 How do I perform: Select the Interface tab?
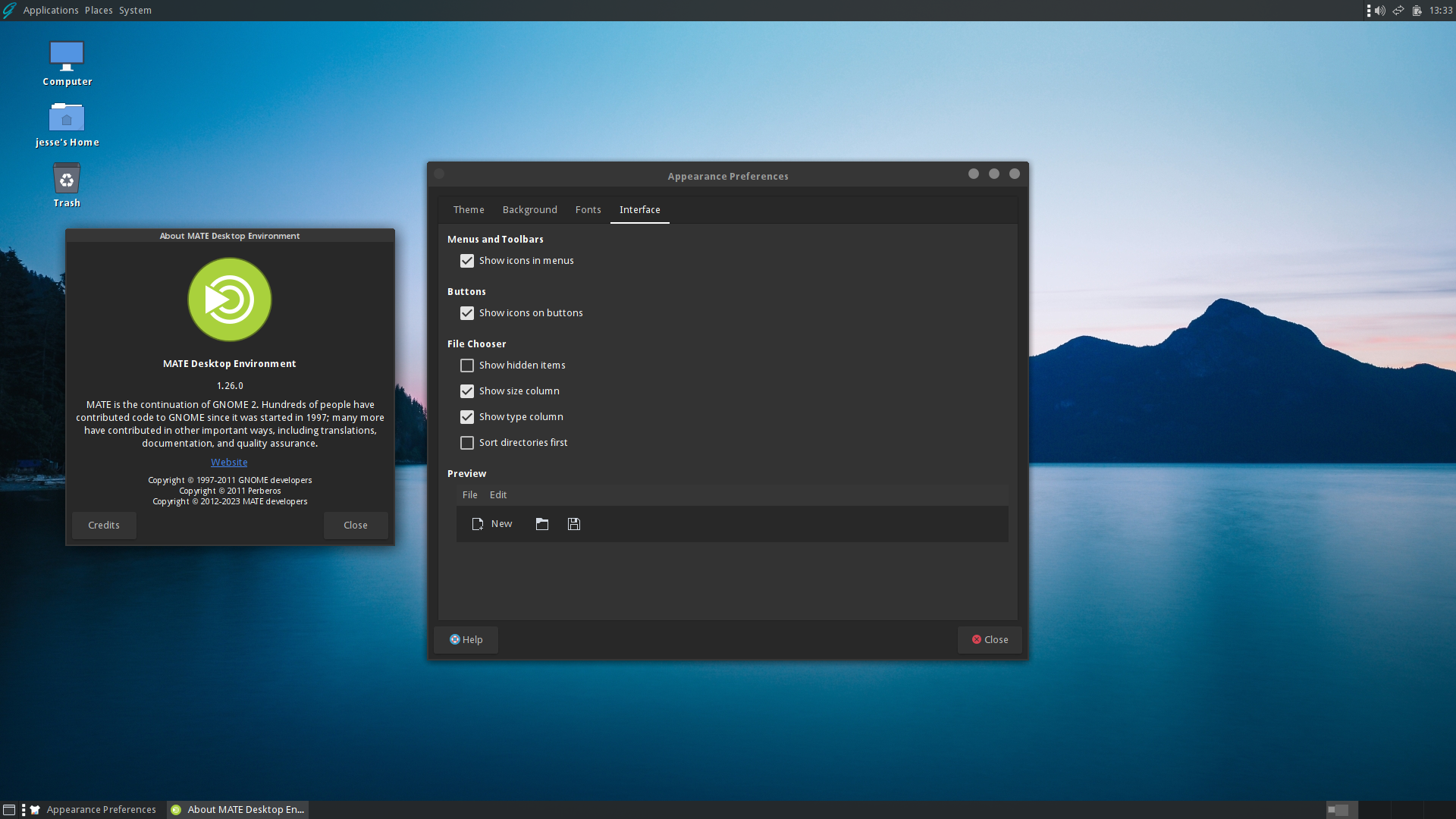(x=640, y=210)
